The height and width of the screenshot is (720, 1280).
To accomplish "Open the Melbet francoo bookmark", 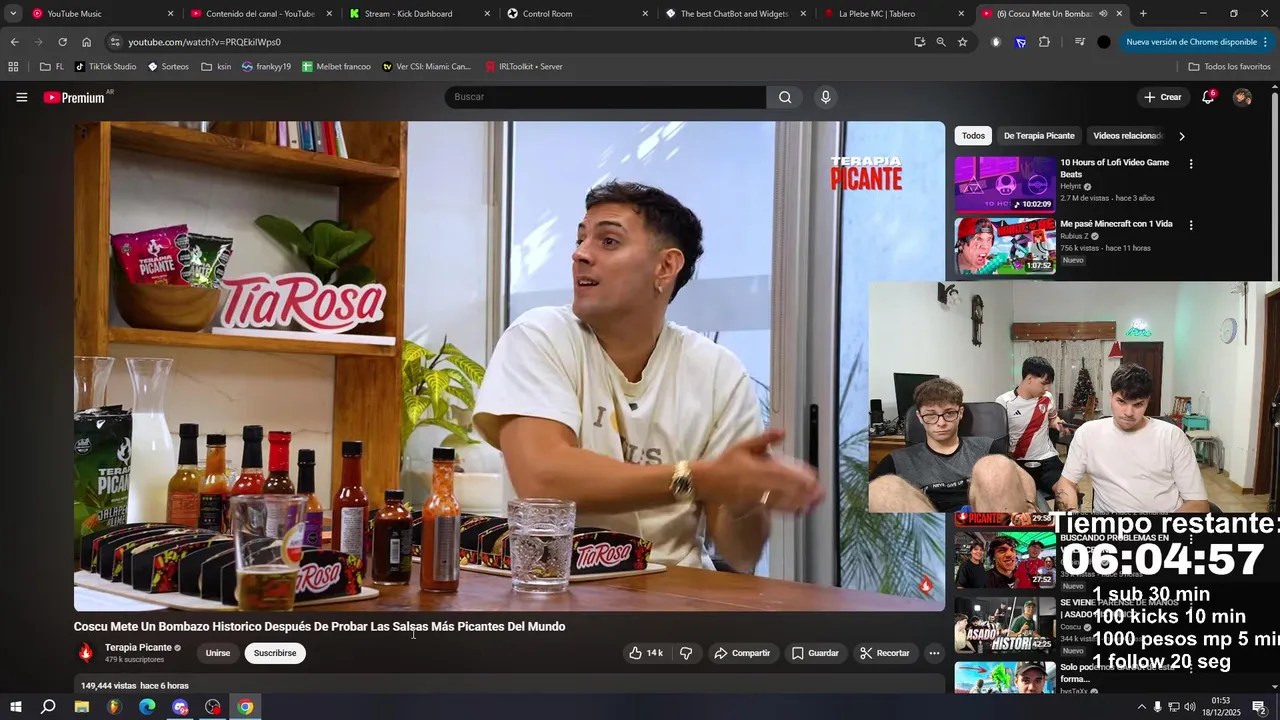I will click(x=336, y=67).
